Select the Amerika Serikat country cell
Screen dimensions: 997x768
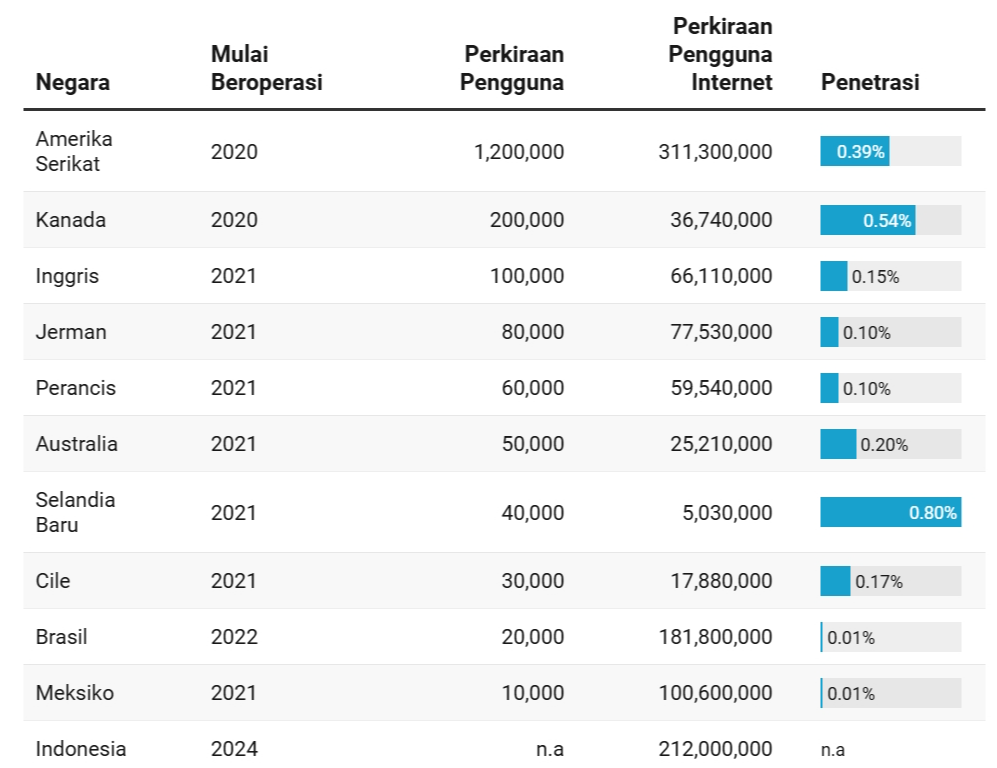(74, 152)
